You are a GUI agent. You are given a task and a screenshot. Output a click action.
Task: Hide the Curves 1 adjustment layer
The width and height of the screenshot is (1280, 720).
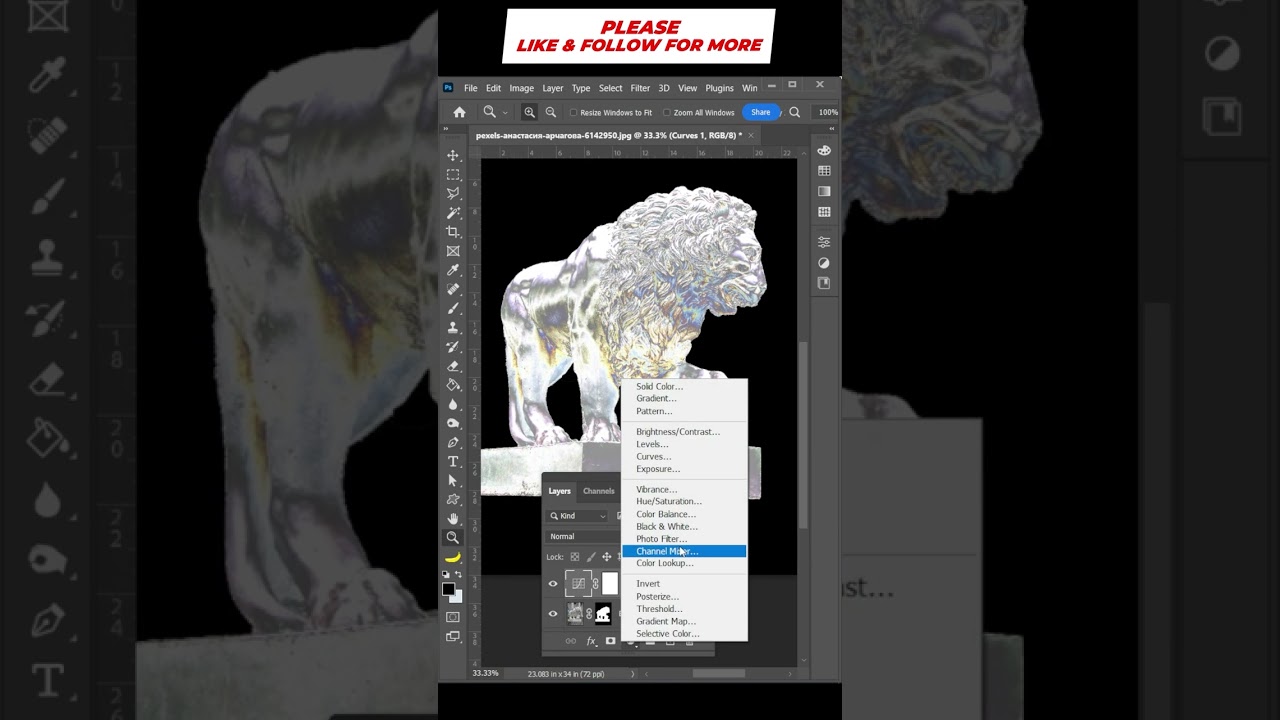pyautogui.click(x=553, y=584)
